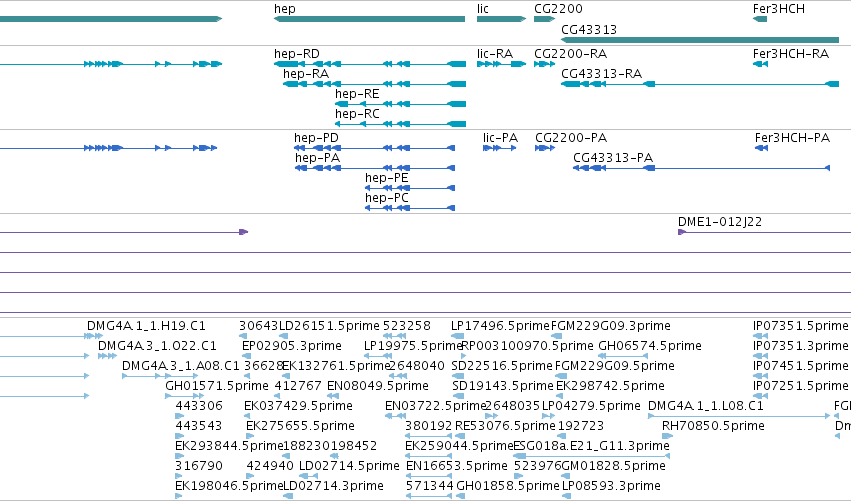Image resolution: width=851 pixels, height=501 pixels.
Task: Click the DMG4A.3_1.A08.C1 feature label
Action: click(181, 366)
